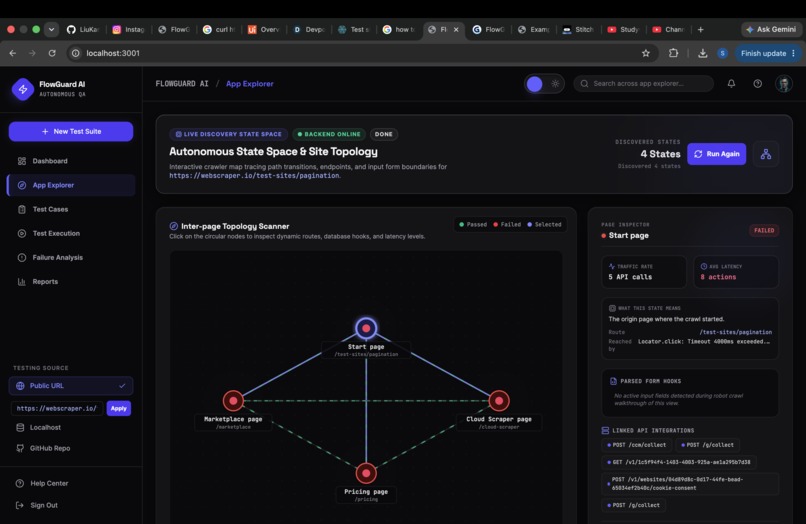
Task: Click Ask Gemini button
Action: pyautogui.click(x=771, y=29)
